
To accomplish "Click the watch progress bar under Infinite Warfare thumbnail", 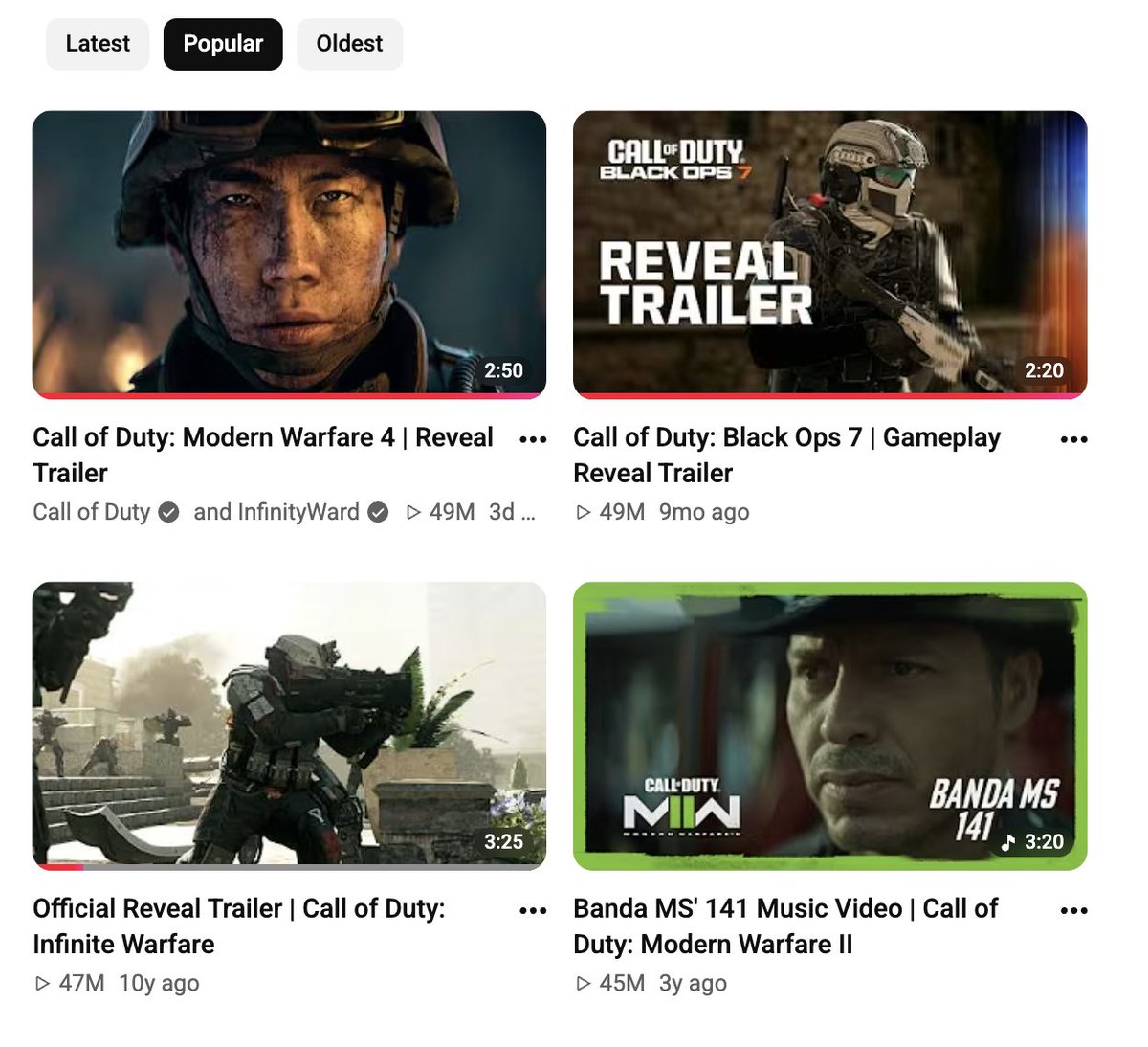I will [289, 867].
